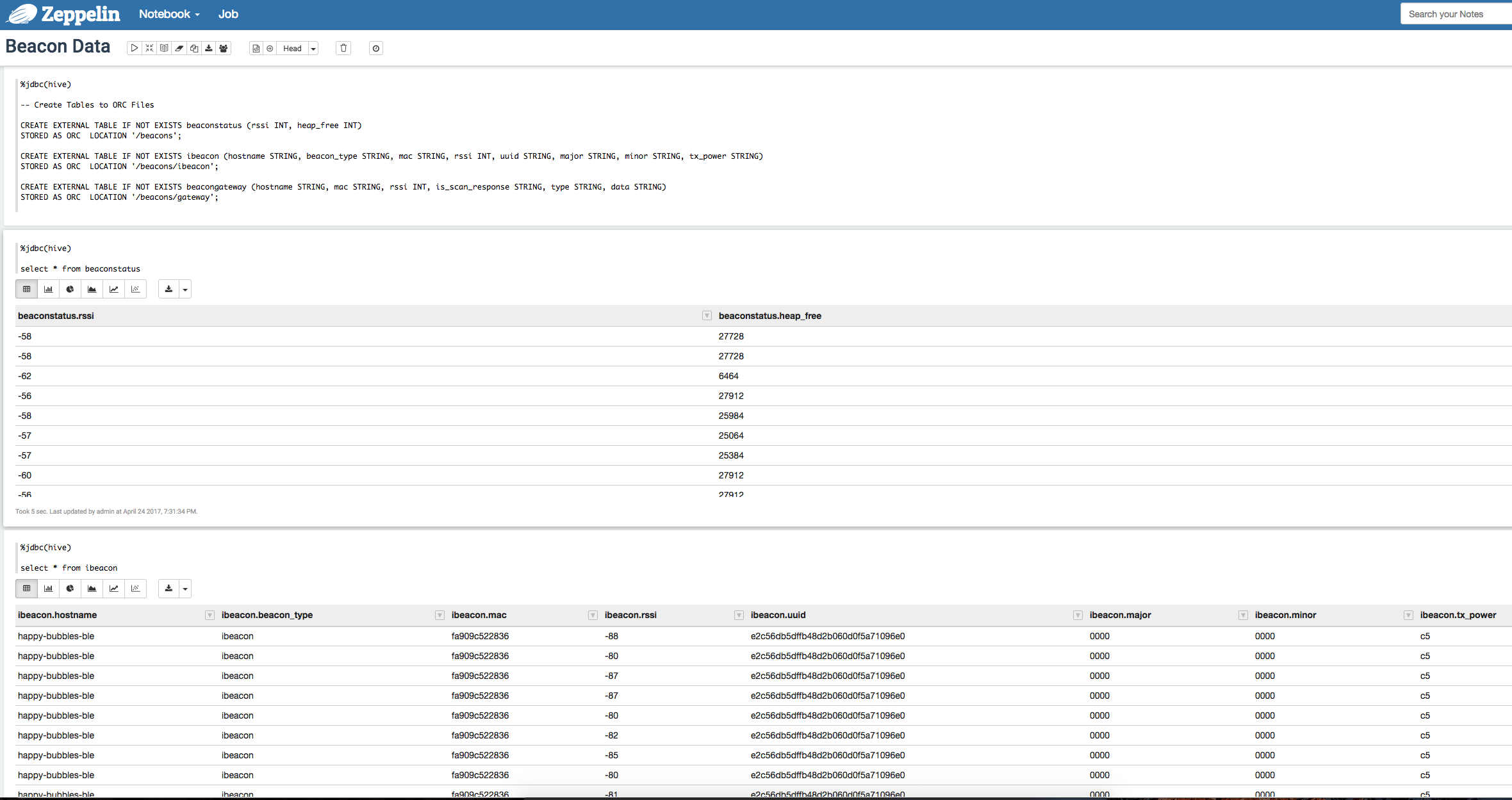
Task: Click the table view icon in beaconstatus results
Action: (x=27, y=289)
